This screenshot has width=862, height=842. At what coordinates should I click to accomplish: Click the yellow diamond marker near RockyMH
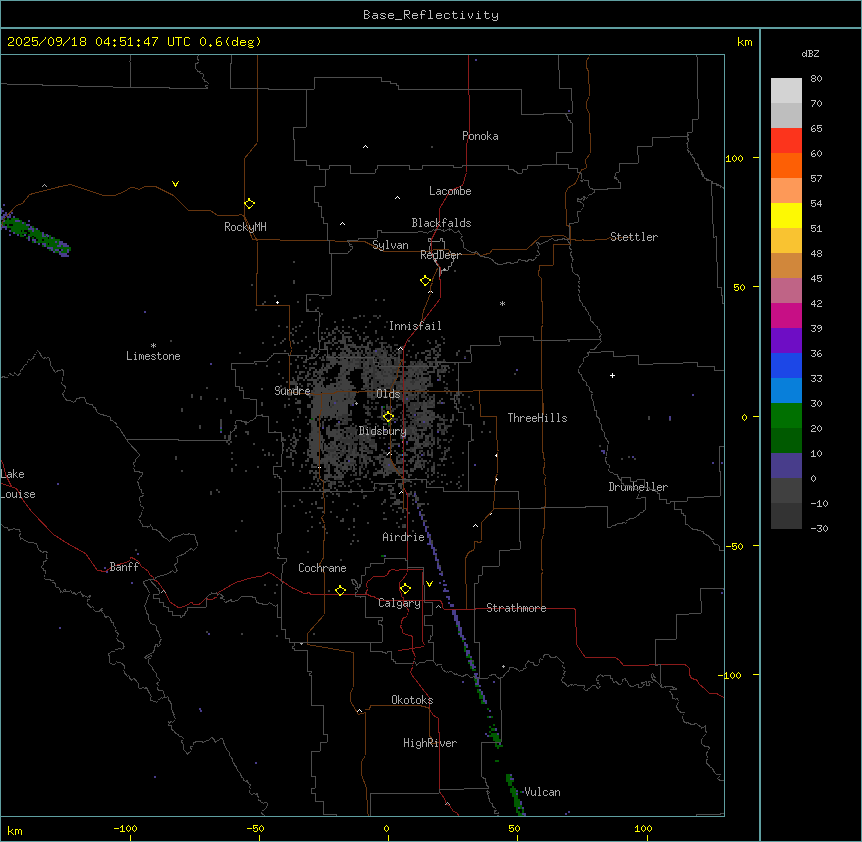(249, 203)
